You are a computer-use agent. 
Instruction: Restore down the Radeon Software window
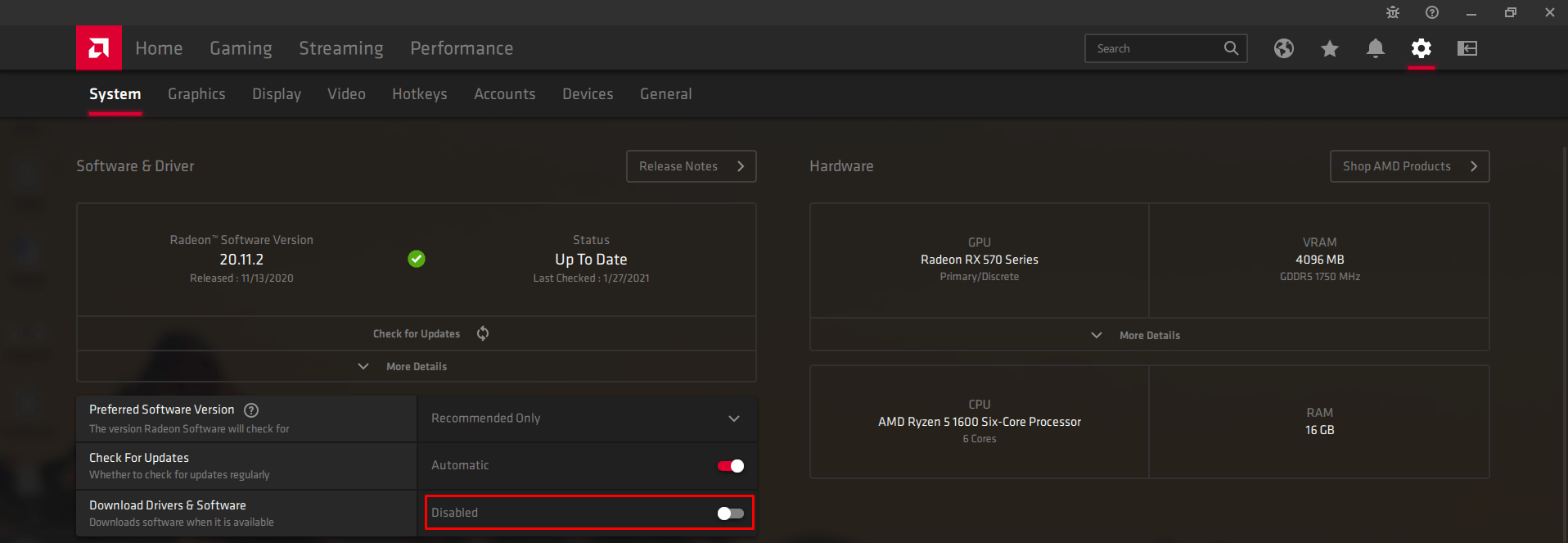[x=1511, y=12]
